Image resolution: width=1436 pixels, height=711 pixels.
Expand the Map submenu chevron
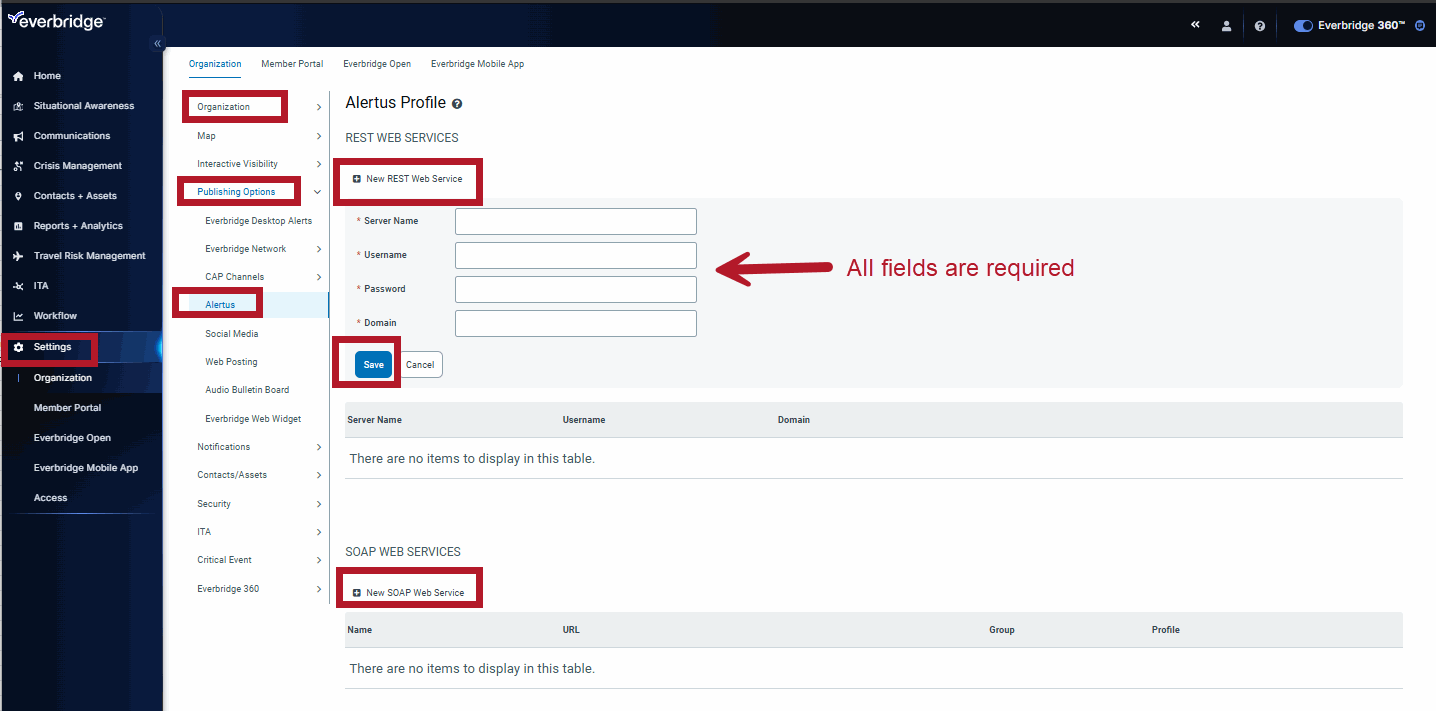(x=319, y=136)
